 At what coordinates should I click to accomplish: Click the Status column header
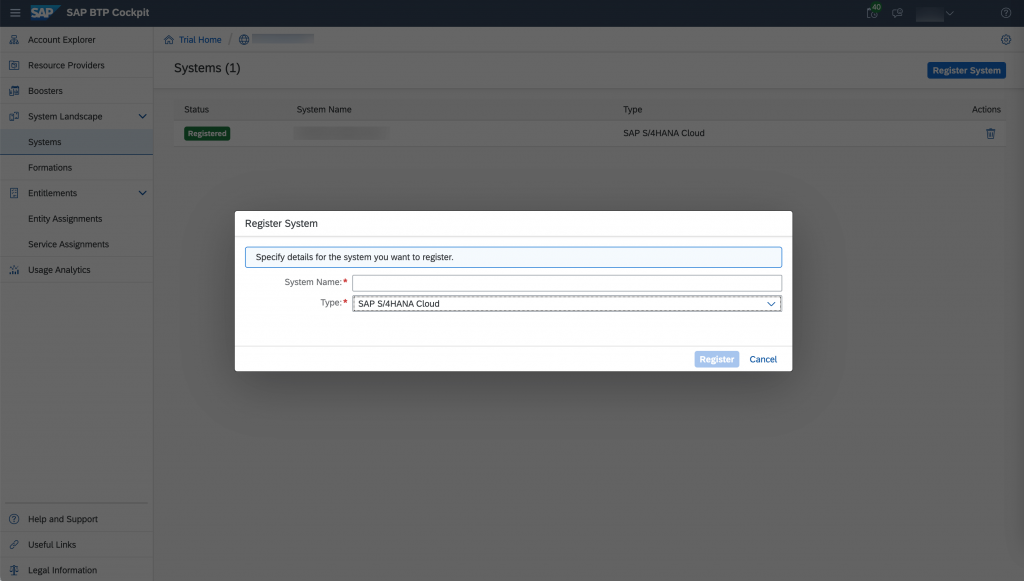point(197,110)
